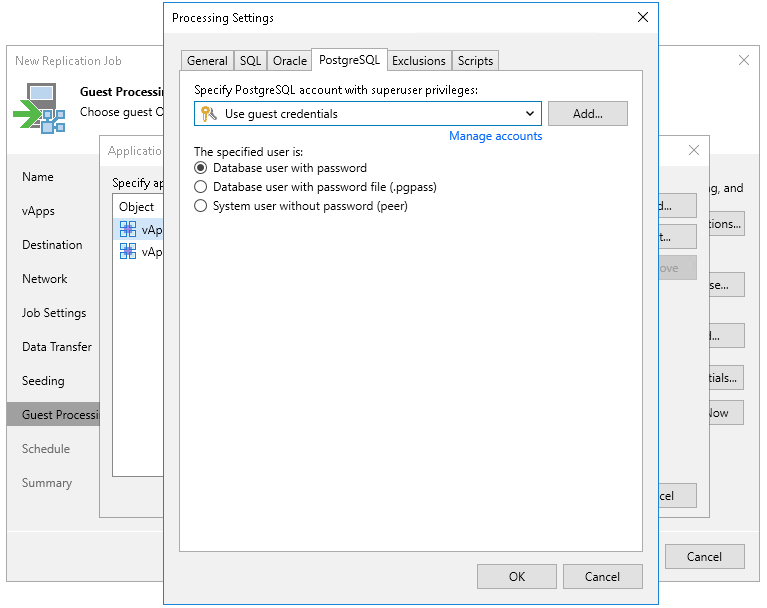
Task: Go to the Destination wizard step
Action: (52, 245)
